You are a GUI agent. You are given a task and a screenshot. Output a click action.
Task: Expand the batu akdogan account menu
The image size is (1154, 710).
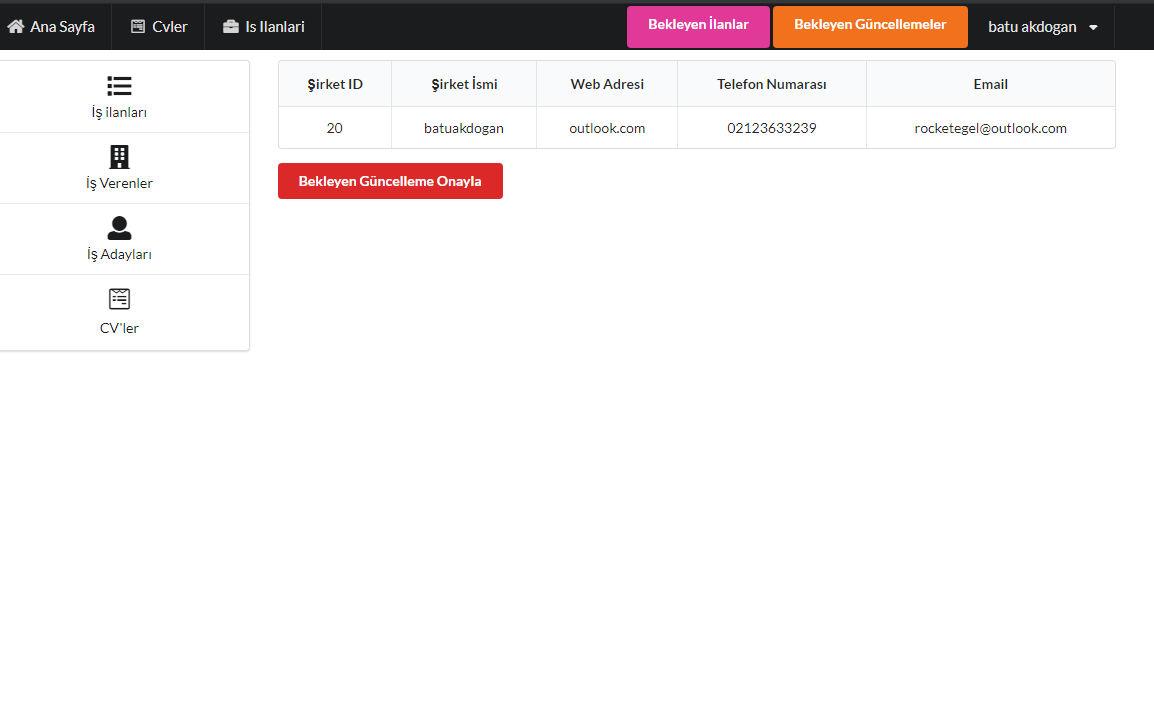[1034, 26]
